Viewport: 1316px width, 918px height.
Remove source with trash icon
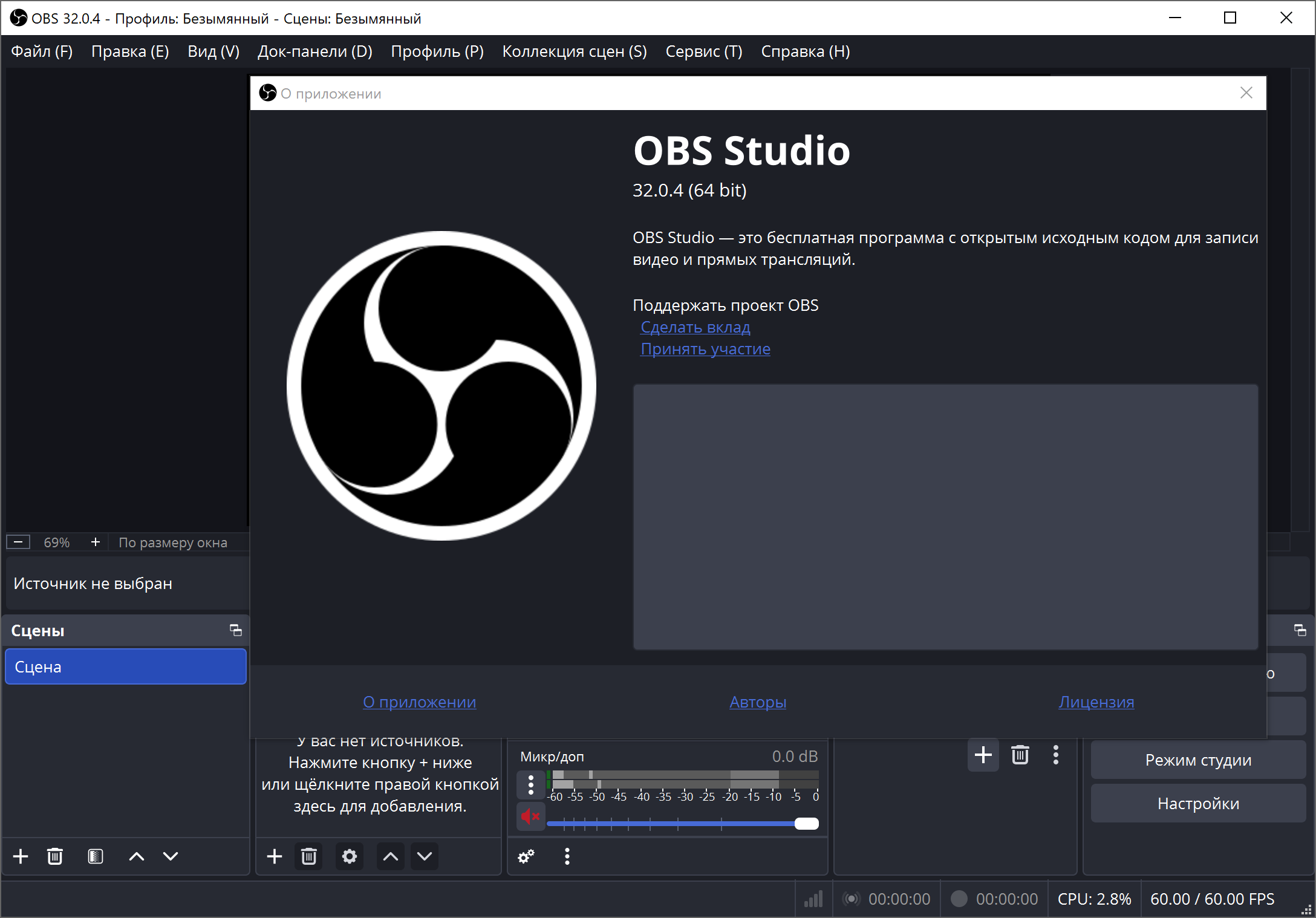tap(309, 856)
